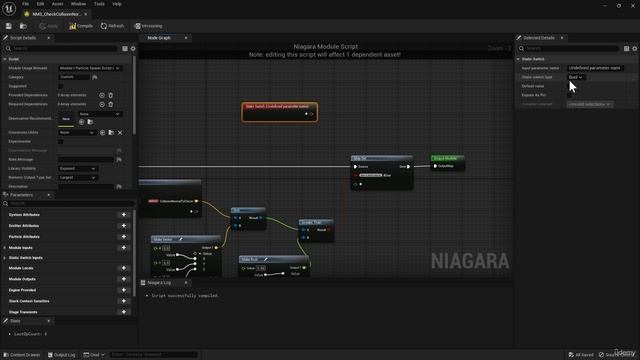Image resolution: width=640 pixels, height=360 pixels.
Task: Browse to Conversion Utility class icon
Action: [x=111, y=133]
